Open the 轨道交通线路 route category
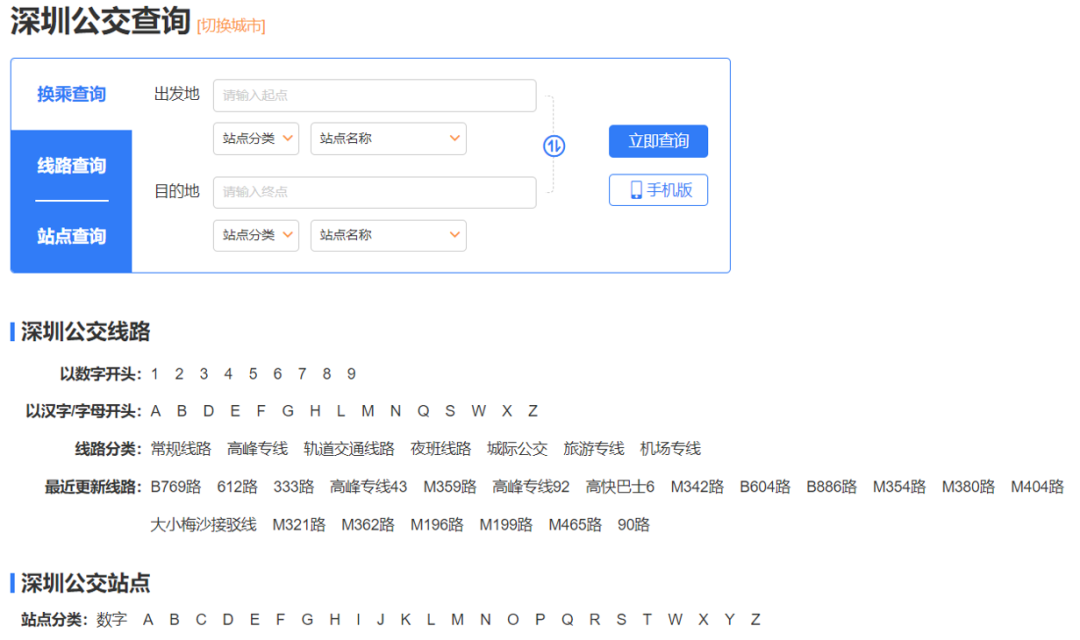The image size is (1080, 640). [x=349, y=449]
